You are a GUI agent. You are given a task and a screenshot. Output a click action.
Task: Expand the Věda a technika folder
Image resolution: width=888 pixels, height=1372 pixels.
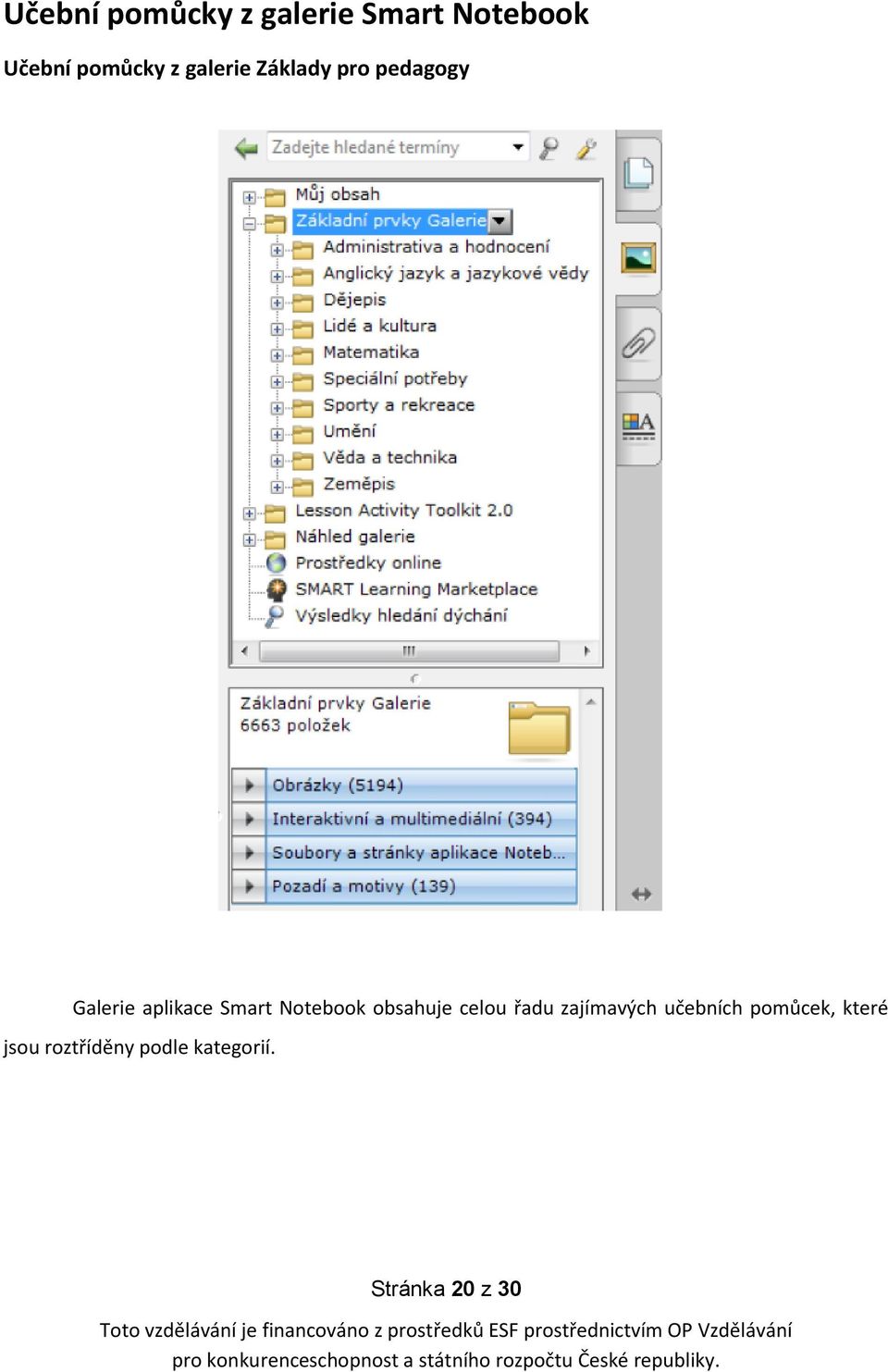(x=277, y=461)
